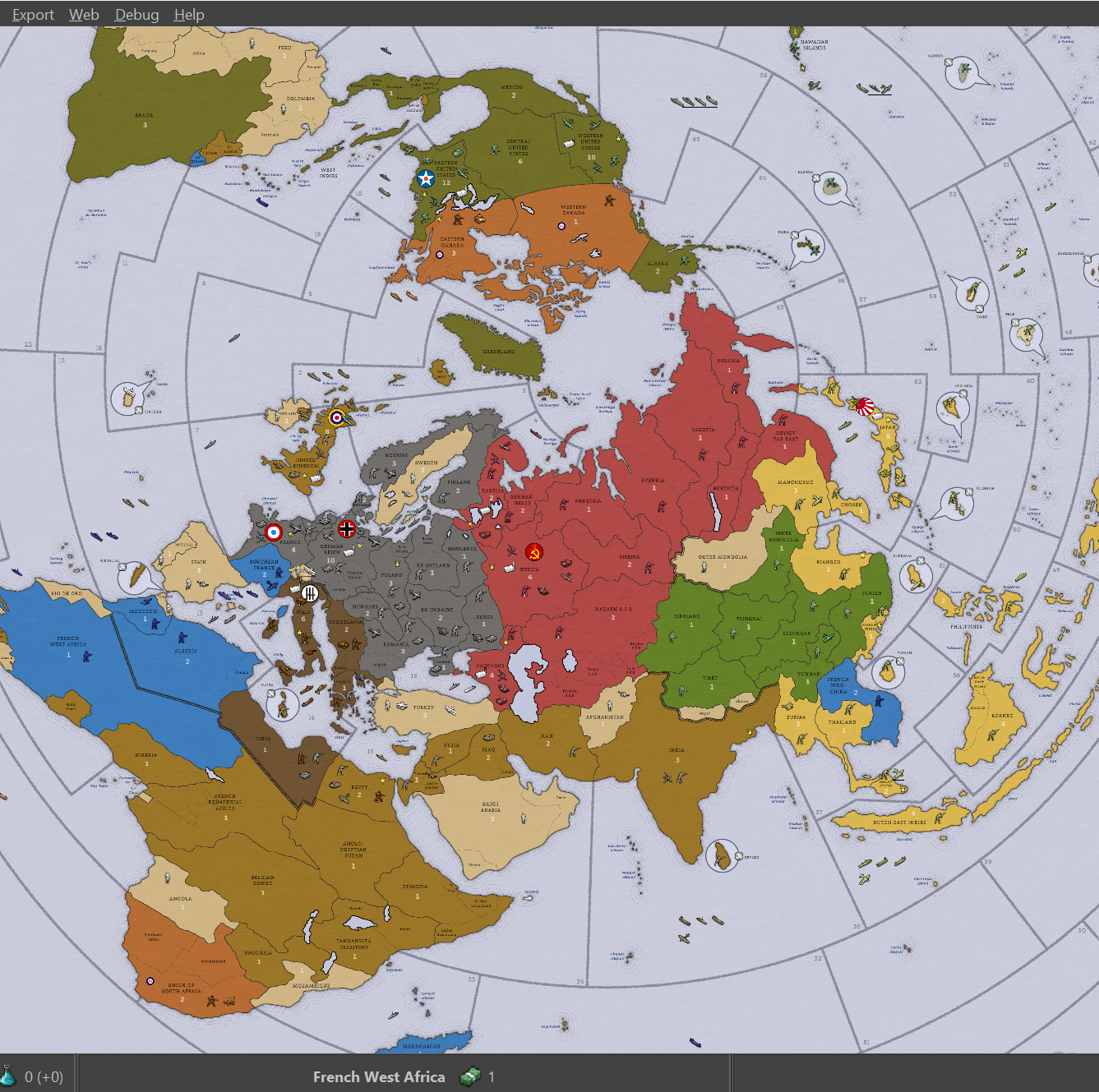The height and width of the screenshot is (1092, 1099).
Task: Select the Kazakh S.S.R. territory
Action: pos(614,610)
